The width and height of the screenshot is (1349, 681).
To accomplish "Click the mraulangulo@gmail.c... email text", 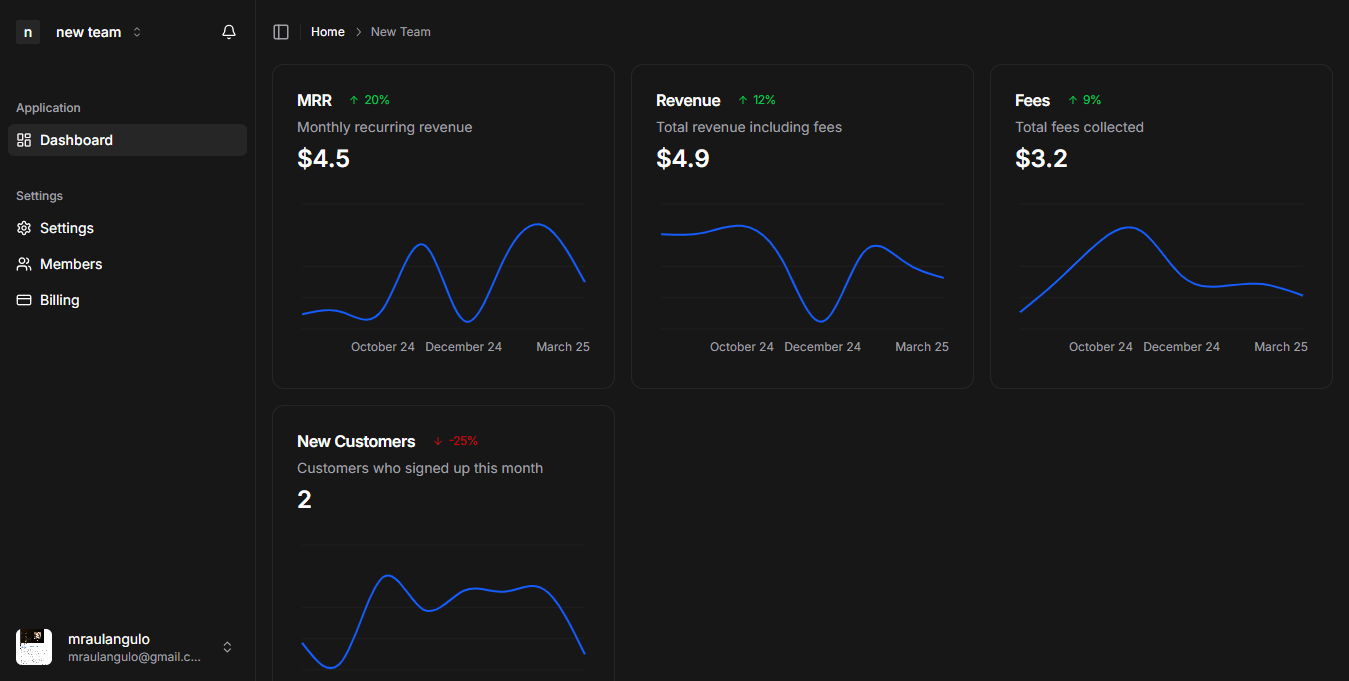I will (134, 657).
